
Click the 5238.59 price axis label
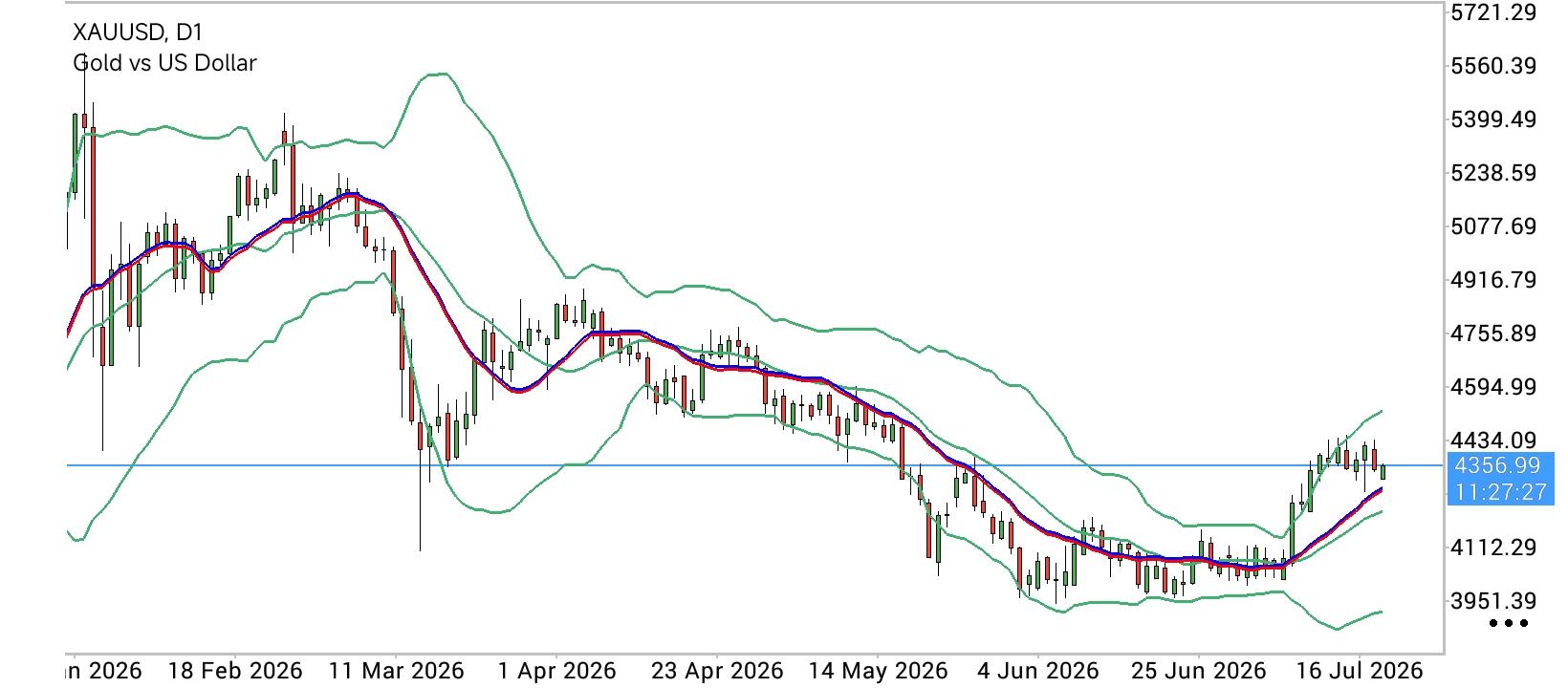[1493, 173]
